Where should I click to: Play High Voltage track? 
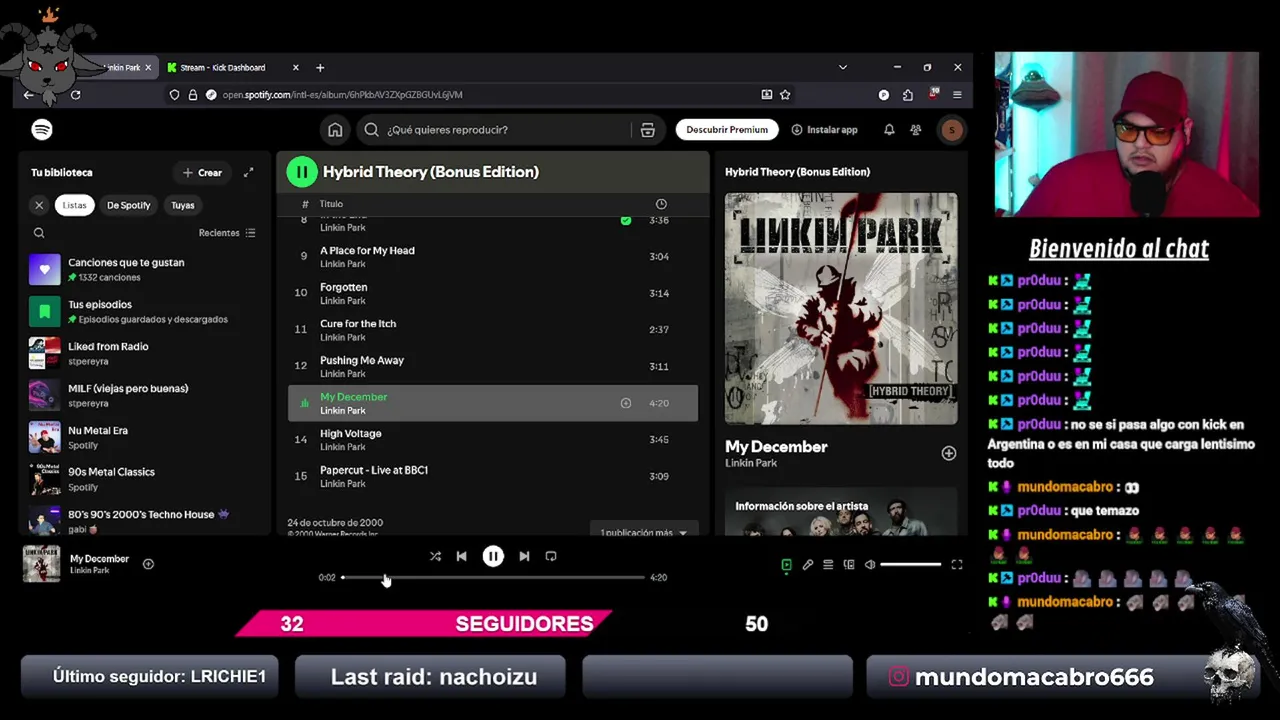click(x=493, y=440)
